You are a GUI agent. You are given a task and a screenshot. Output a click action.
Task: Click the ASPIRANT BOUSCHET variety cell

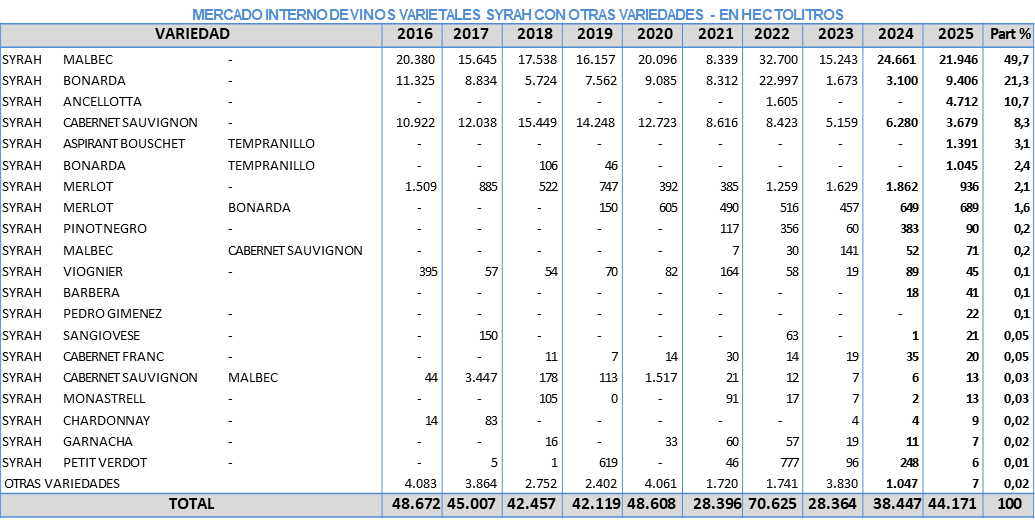pyautogui.click(x=124, y=144)
